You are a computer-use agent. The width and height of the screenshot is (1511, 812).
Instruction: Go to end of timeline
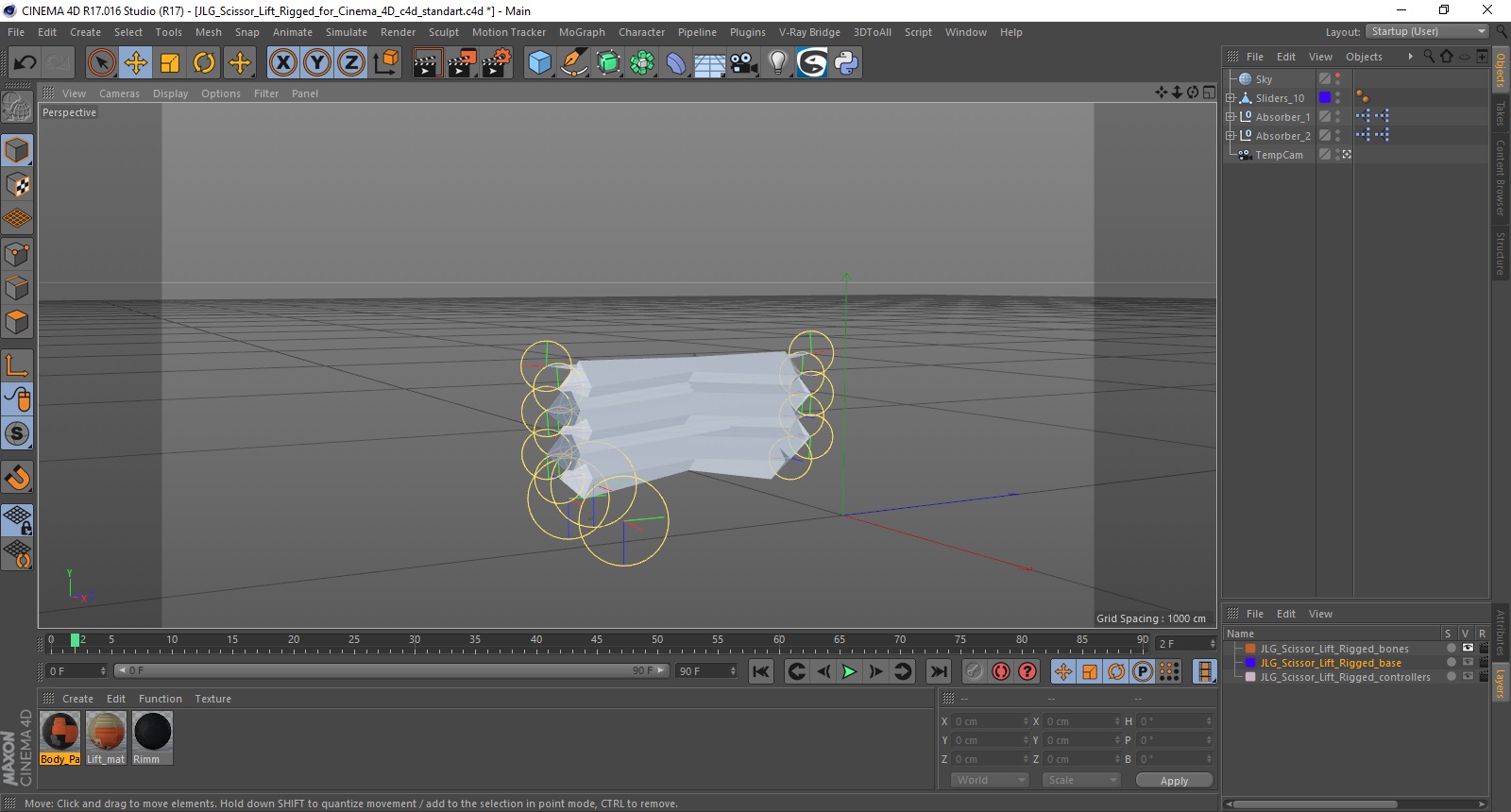click(x=938, y=671)
